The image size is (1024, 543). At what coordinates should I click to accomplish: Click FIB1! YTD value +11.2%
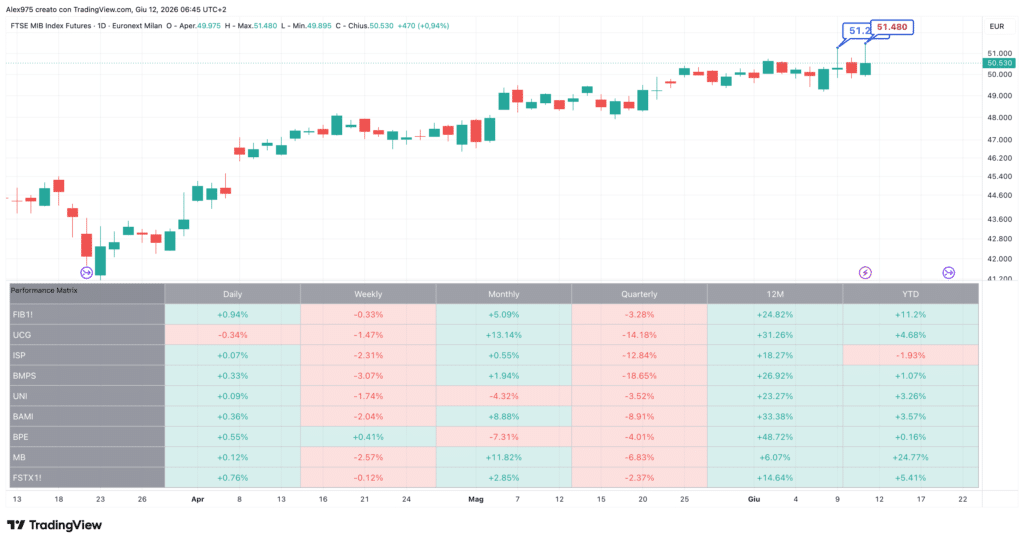pos(910,314)
